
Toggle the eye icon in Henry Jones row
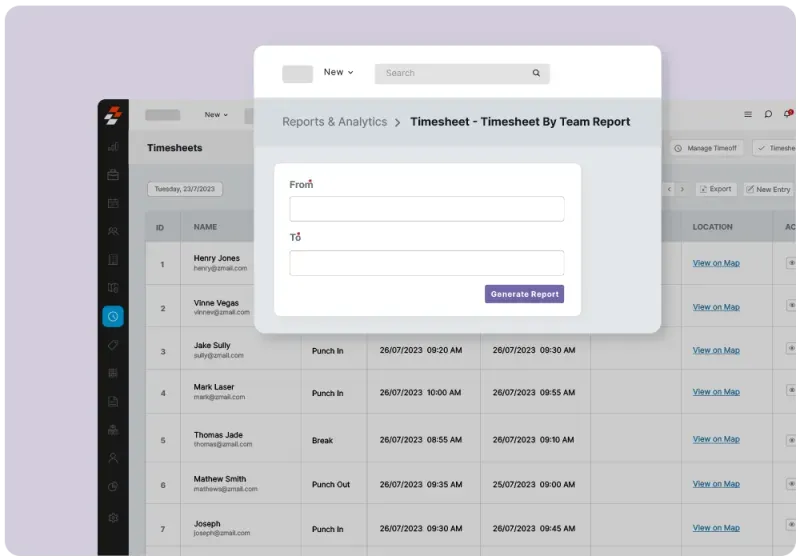point(792,263)
